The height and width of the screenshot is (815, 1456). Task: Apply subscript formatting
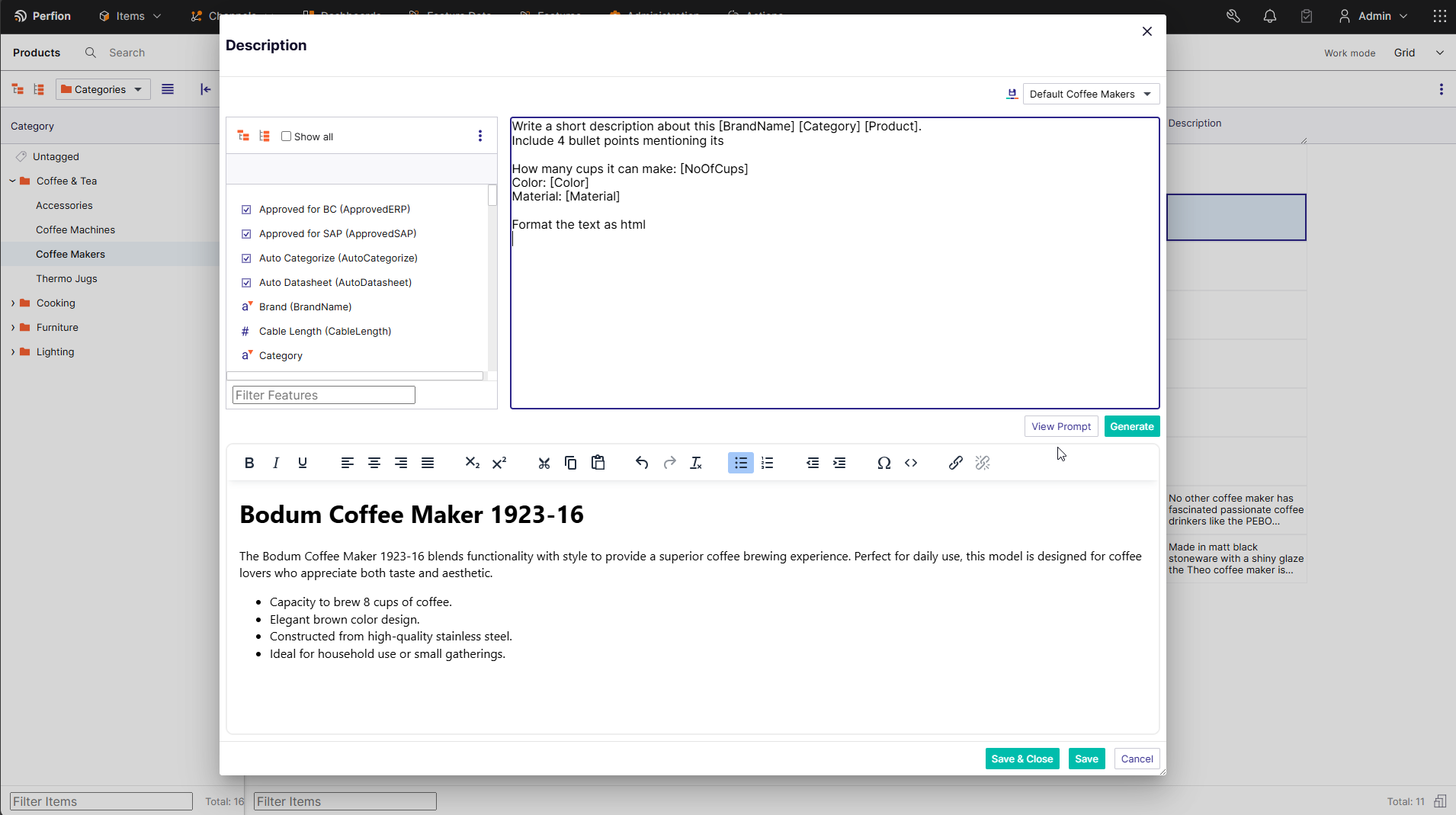(473, 463)
